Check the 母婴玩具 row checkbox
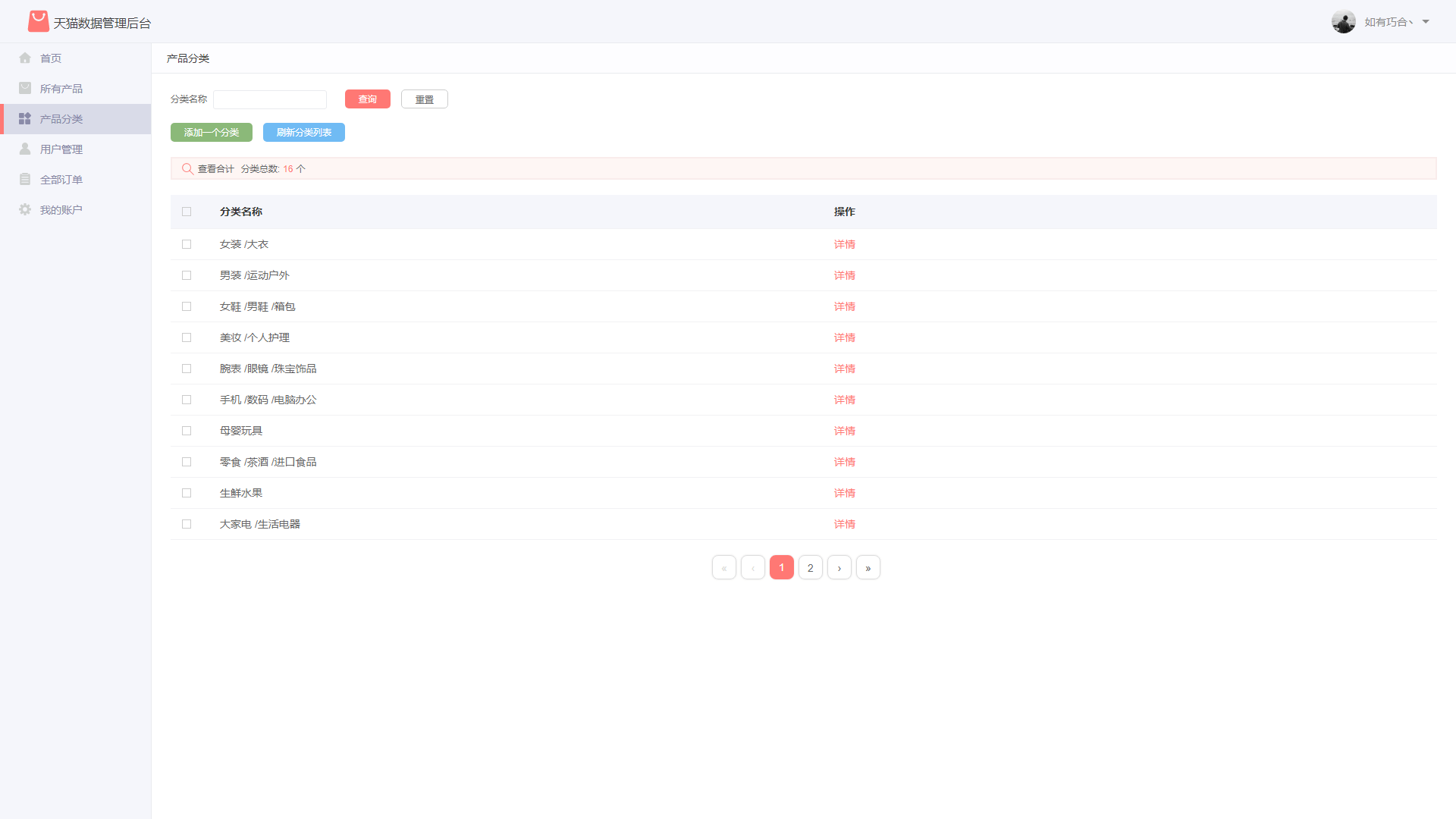 click(187, 431)
